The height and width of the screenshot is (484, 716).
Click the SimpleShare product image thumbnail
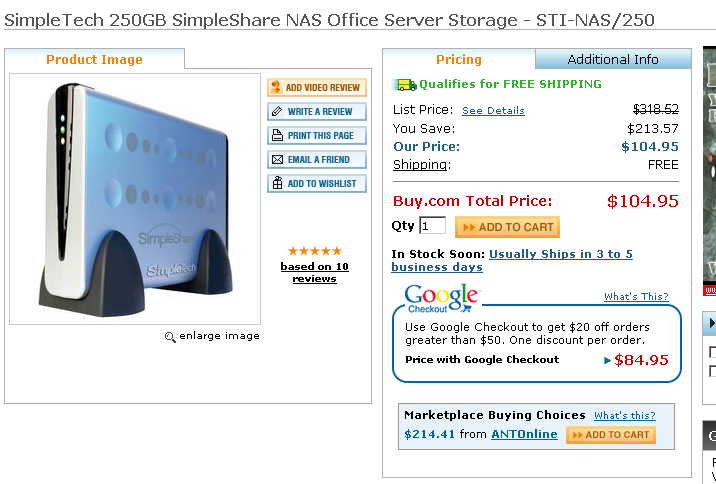135,199
